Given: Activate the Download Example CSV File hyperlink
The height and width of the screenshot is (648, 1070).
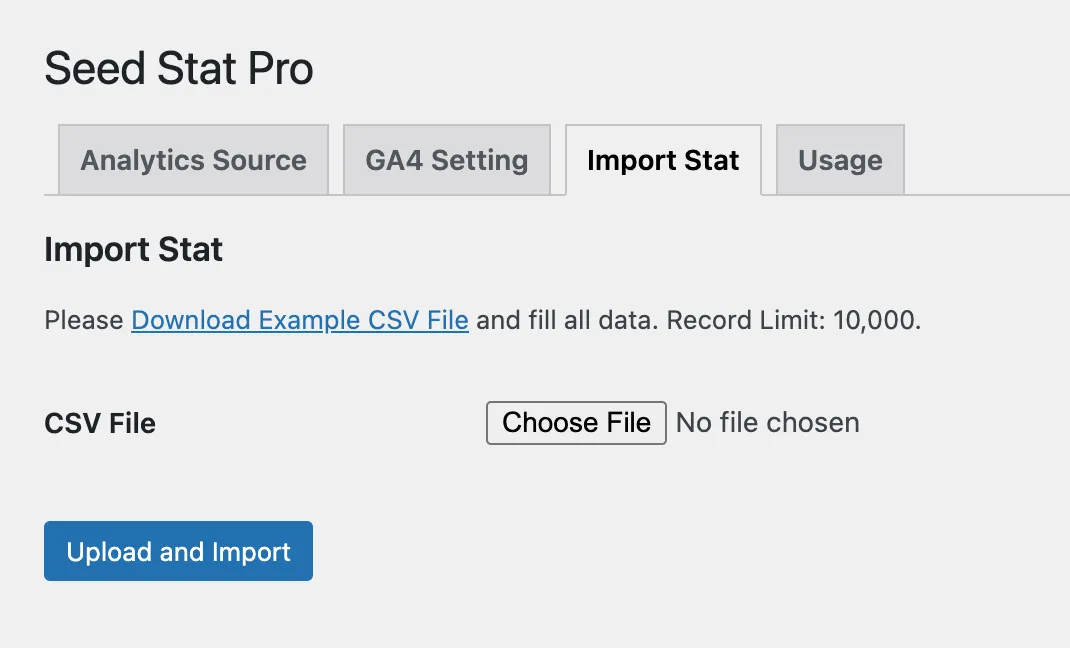Looking at the screenshot, I should click(299, 320).
